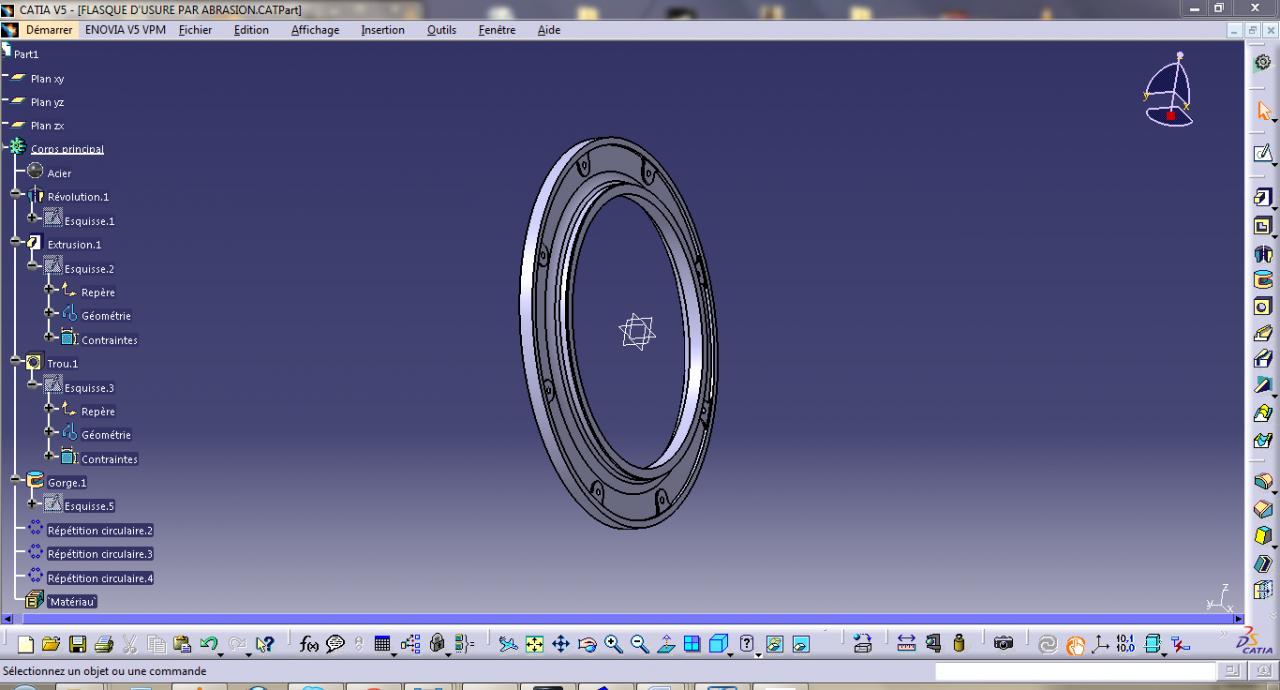Click Swap Visible Space icon
The width and height of the screenshot is (1280, 690).
(801, 645)
